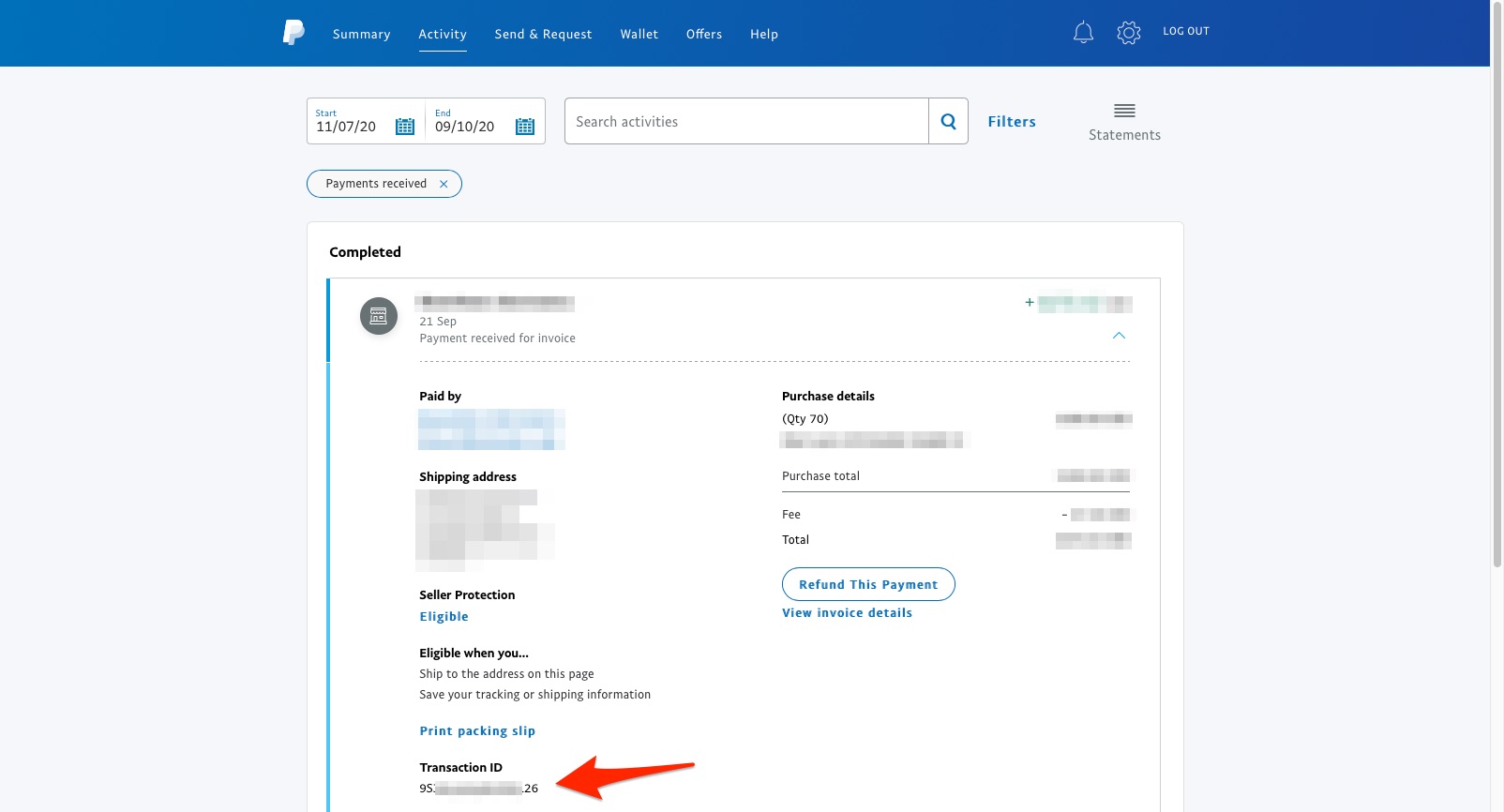The width and height of the screenshot is (1504, 812).
Task: Open account settings gear
Action: [x=1129, y=33]
